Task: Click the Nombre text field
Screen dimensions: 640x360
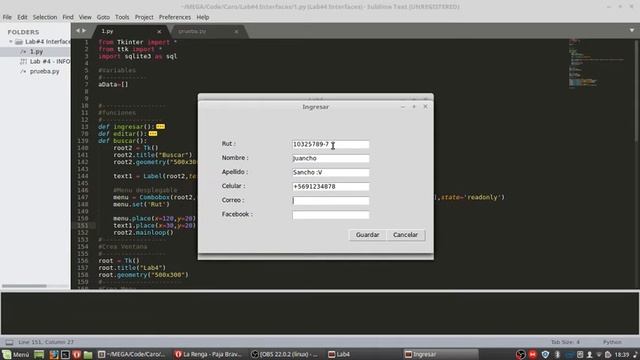Action: (331, 158)
